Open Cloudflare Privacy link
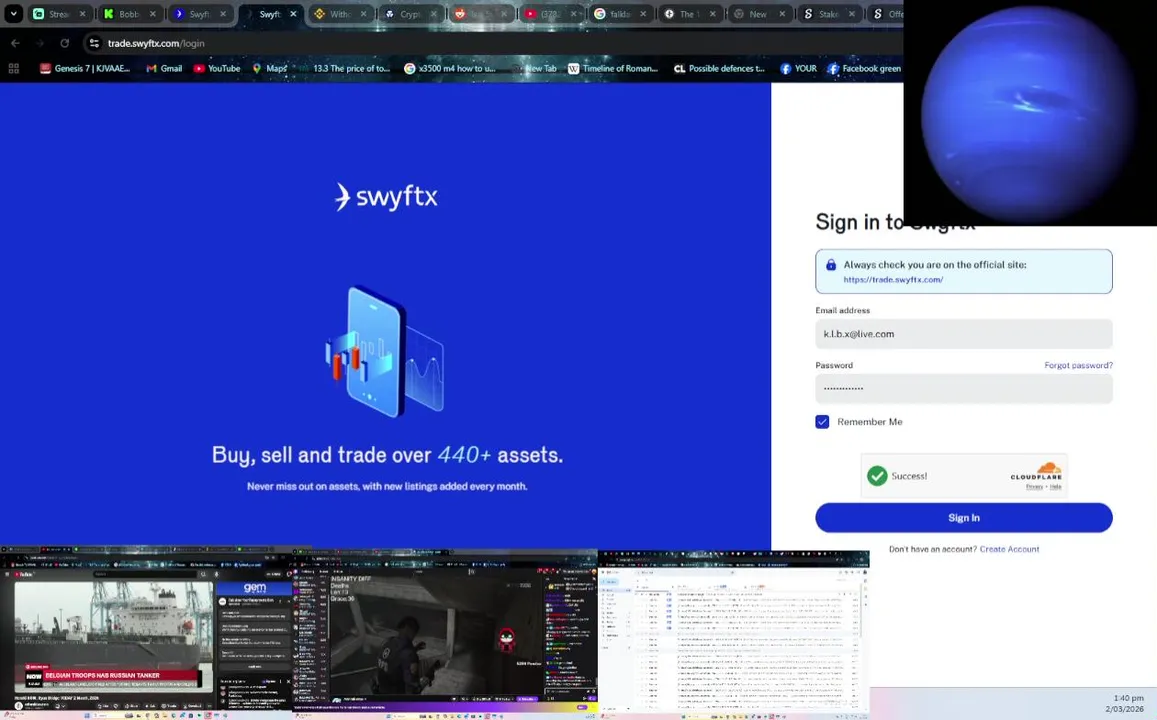The width and height of the screenshot is (1157, 720). click(x=1035, y=487)
